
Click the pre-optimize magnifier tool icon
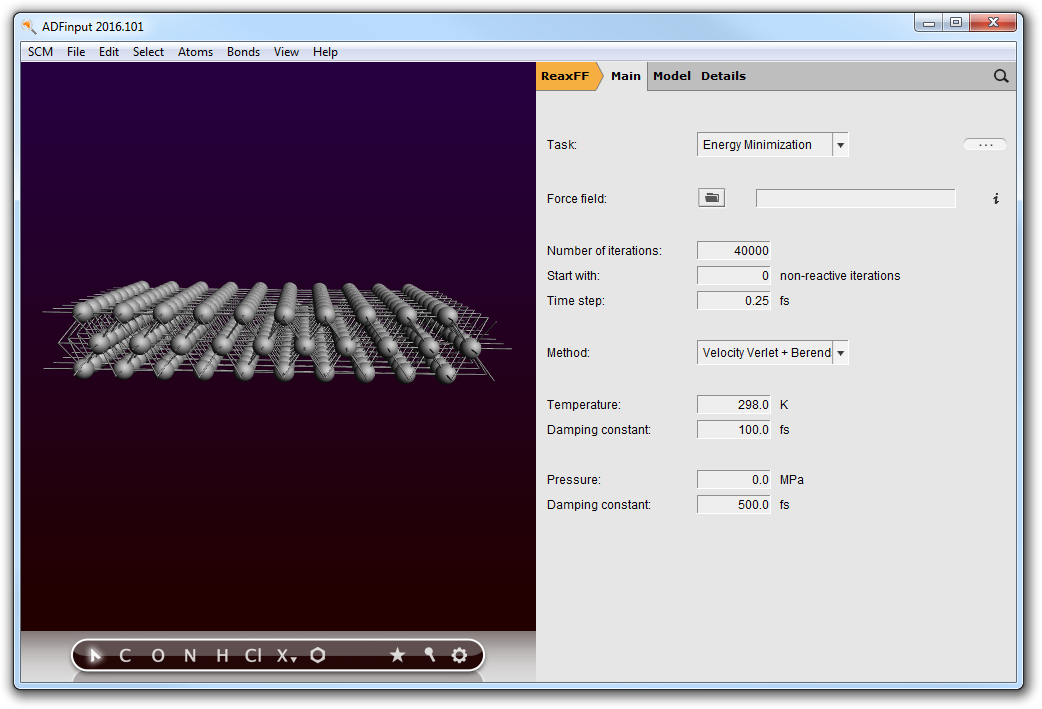pyautogui.click(x=429, y=655)
